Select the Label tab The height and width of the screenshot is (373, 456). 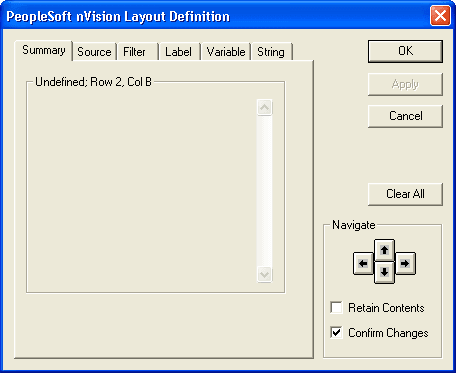click(x=179, y=52)
